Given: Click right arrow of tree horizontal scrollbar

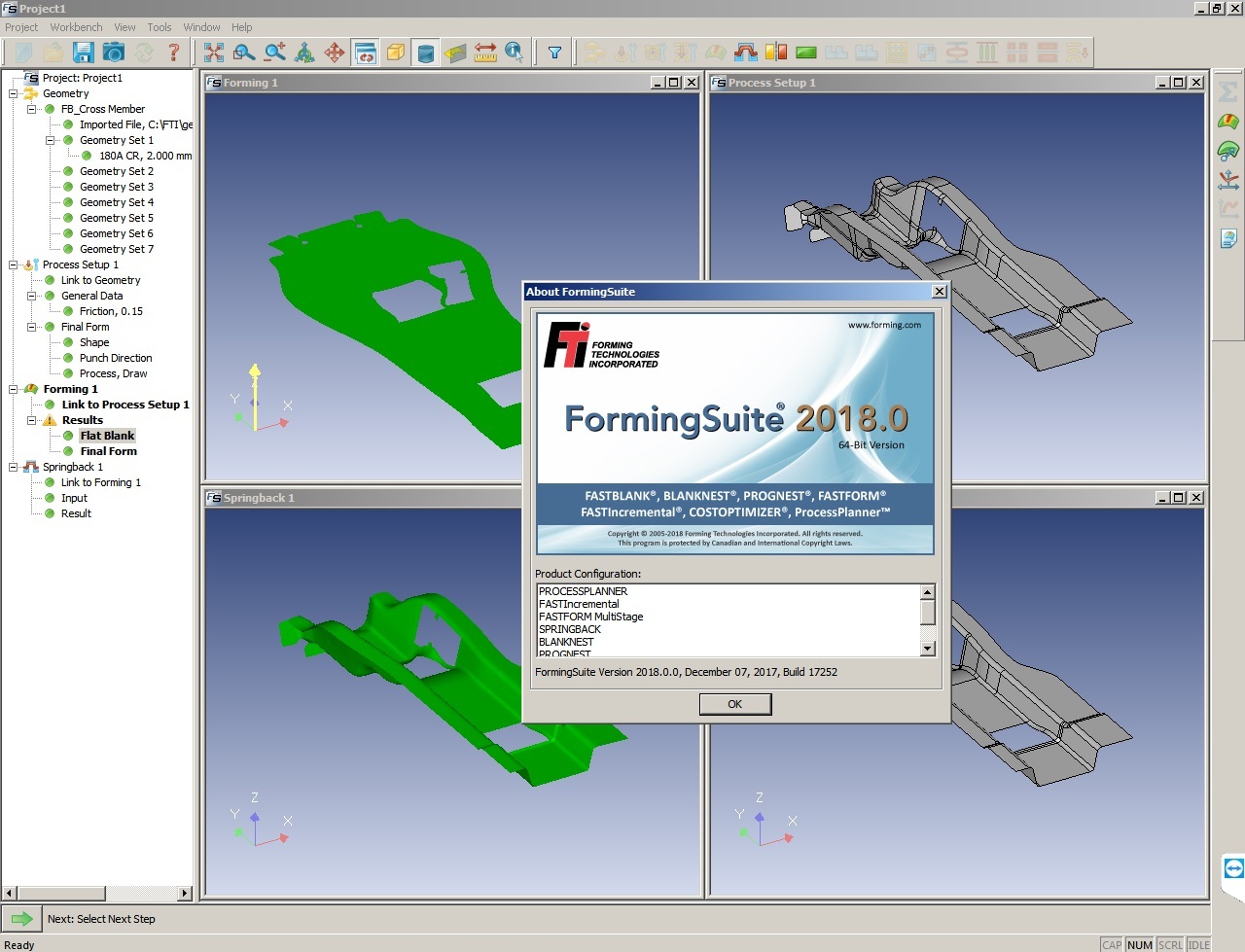Looking at the screenshot, I should point(185,893).
